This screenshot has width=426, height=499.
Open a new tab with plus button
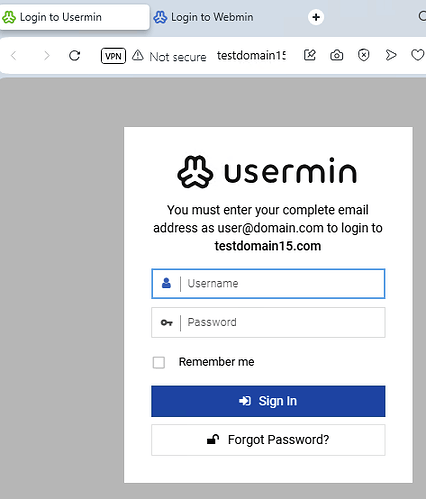click(x=316, y=17)
